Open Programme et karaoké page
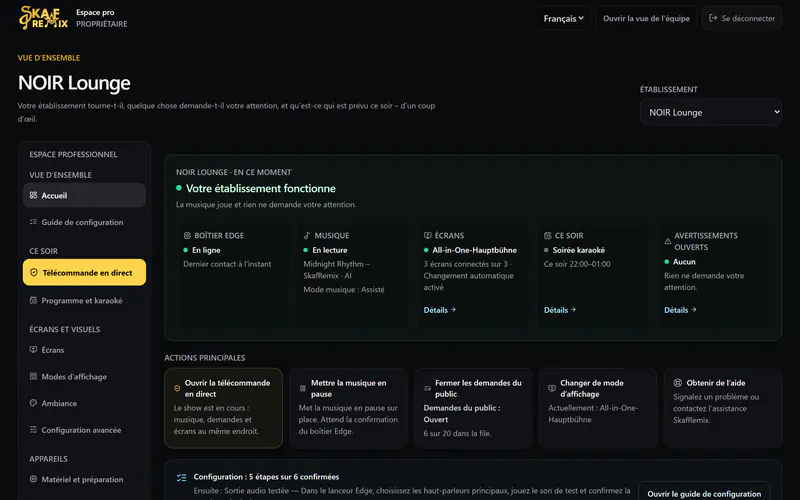This screenshot has width=800, height=500. 84,301
